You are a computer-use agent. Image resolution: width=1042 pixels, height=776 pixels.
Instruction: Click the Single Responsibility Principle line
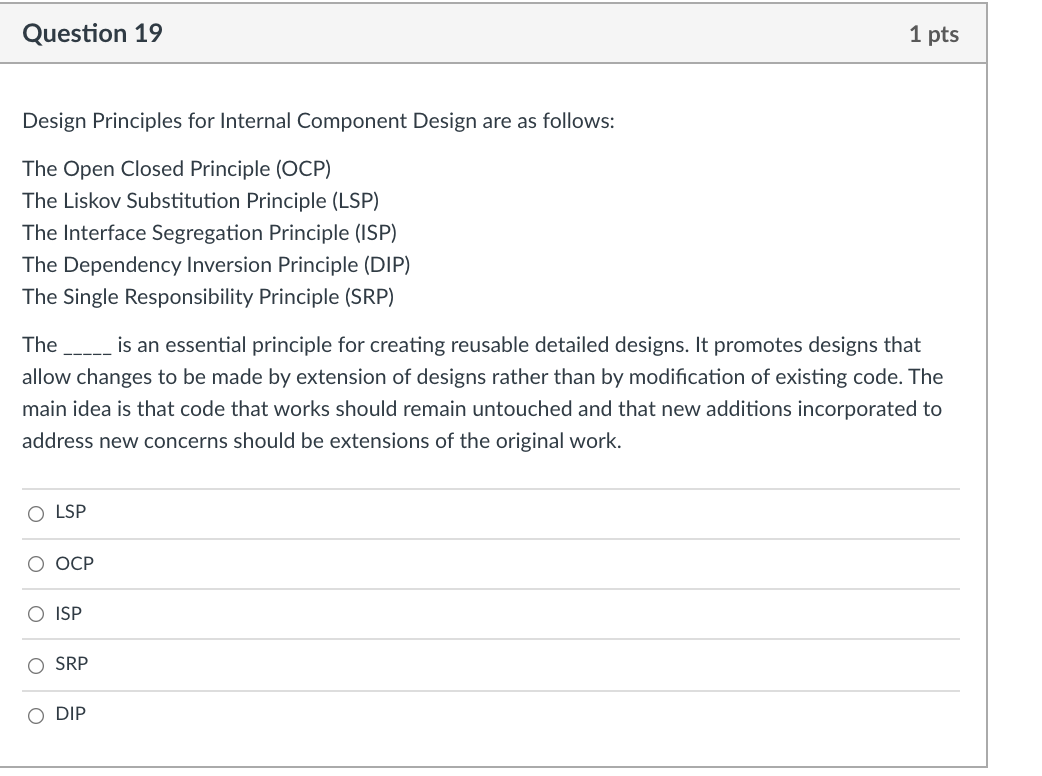tap(207, 296)
